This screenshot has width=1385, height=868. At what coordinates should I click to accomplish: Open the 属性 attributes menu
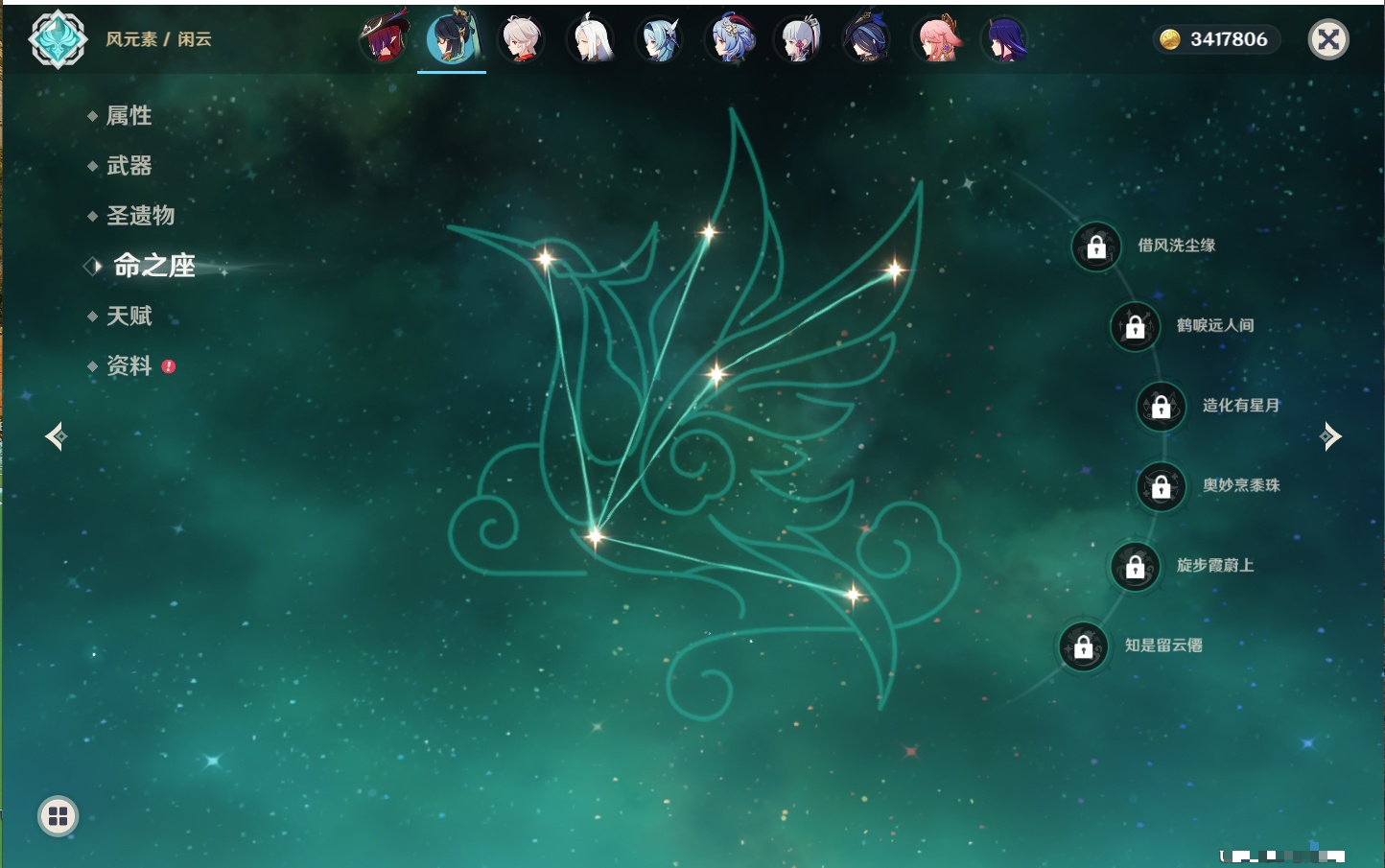(129, 116)
